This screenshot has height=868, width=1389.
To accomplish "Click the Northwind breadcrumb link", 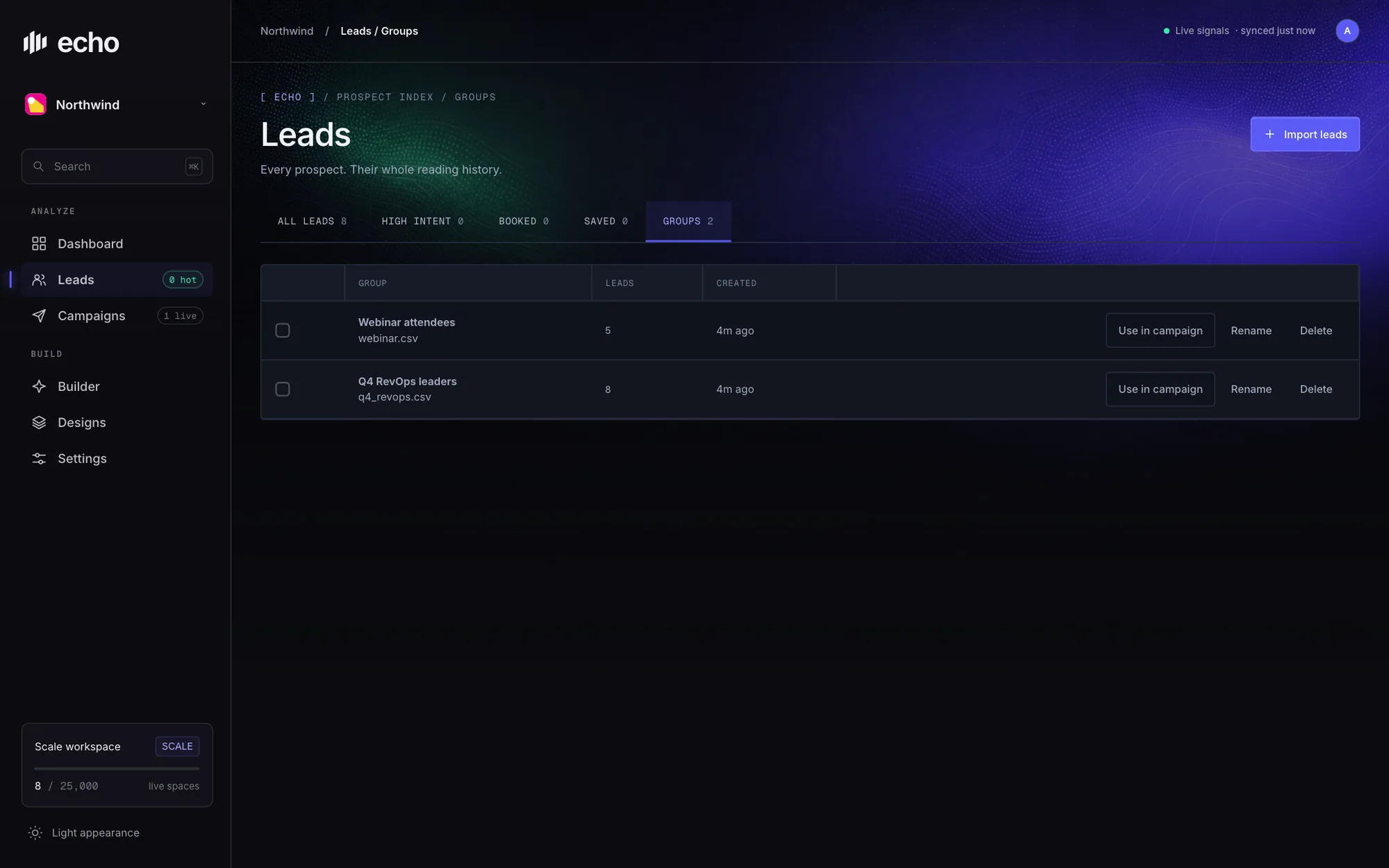I will (287, 31).
